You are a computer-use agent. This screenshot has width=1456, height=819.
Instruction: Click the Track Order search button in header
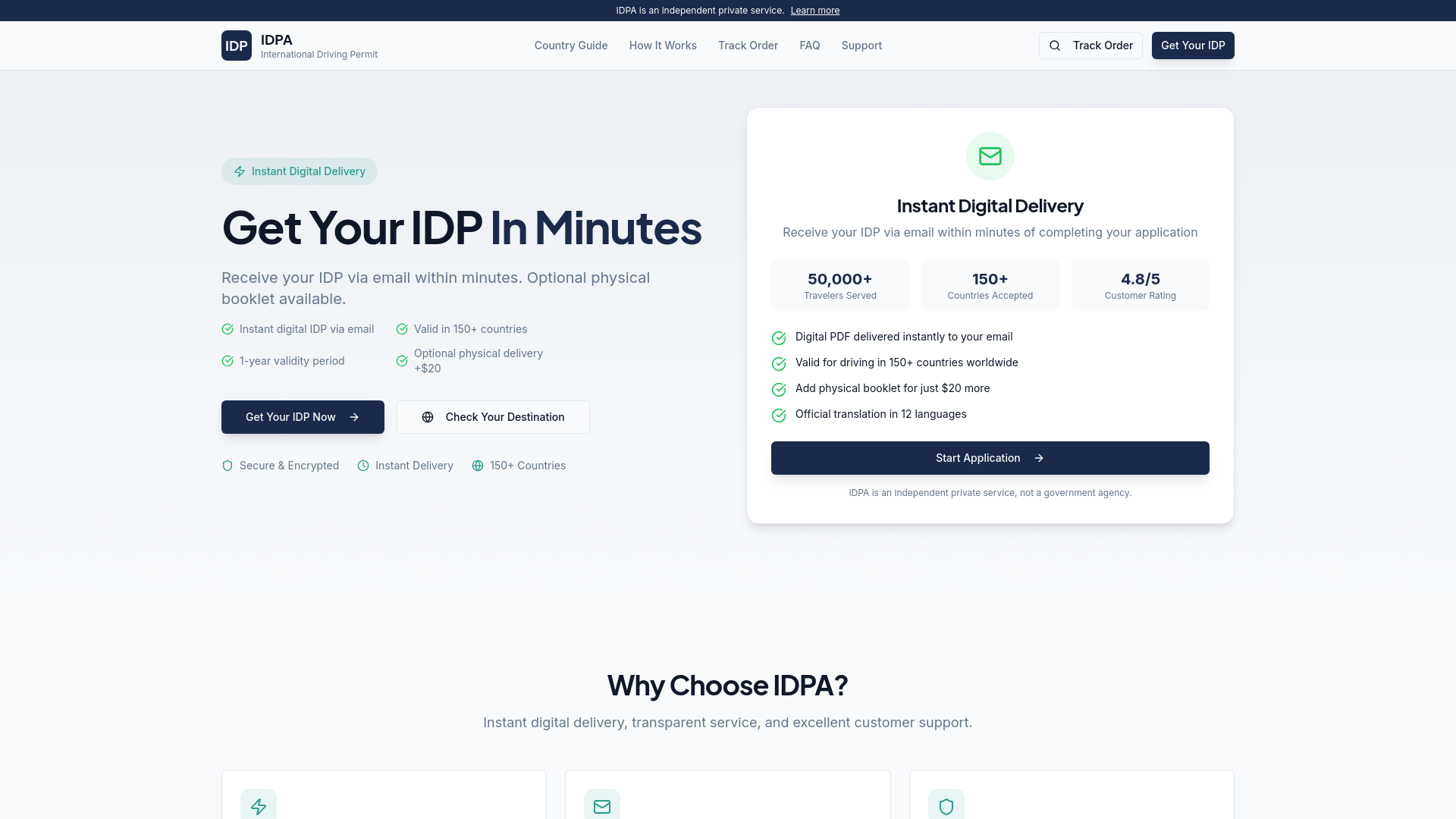pos(1090,45)
